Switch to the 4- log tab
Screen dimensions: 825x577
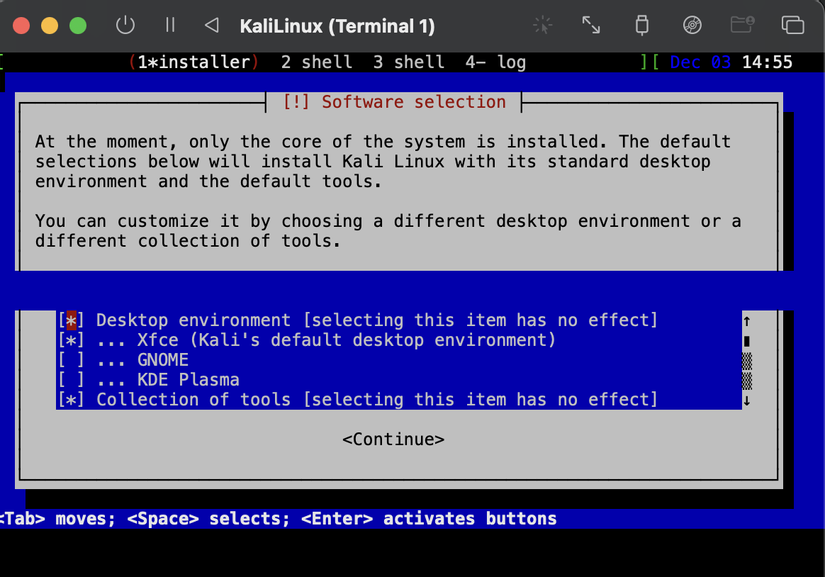click(496, 62)
